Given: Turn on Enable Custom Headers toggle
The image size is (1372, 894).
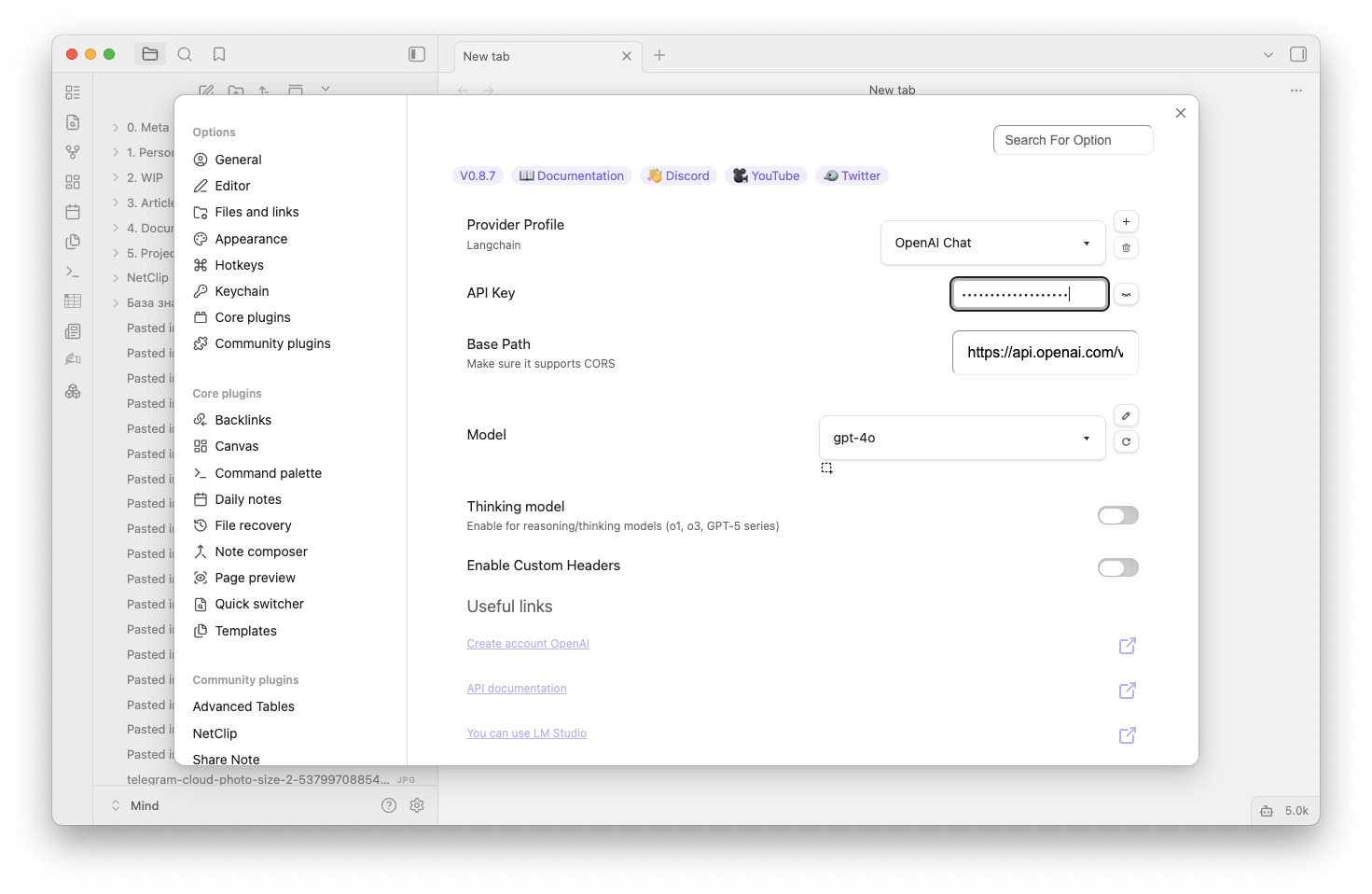Looking at the screenshot, I should 1118,567.
